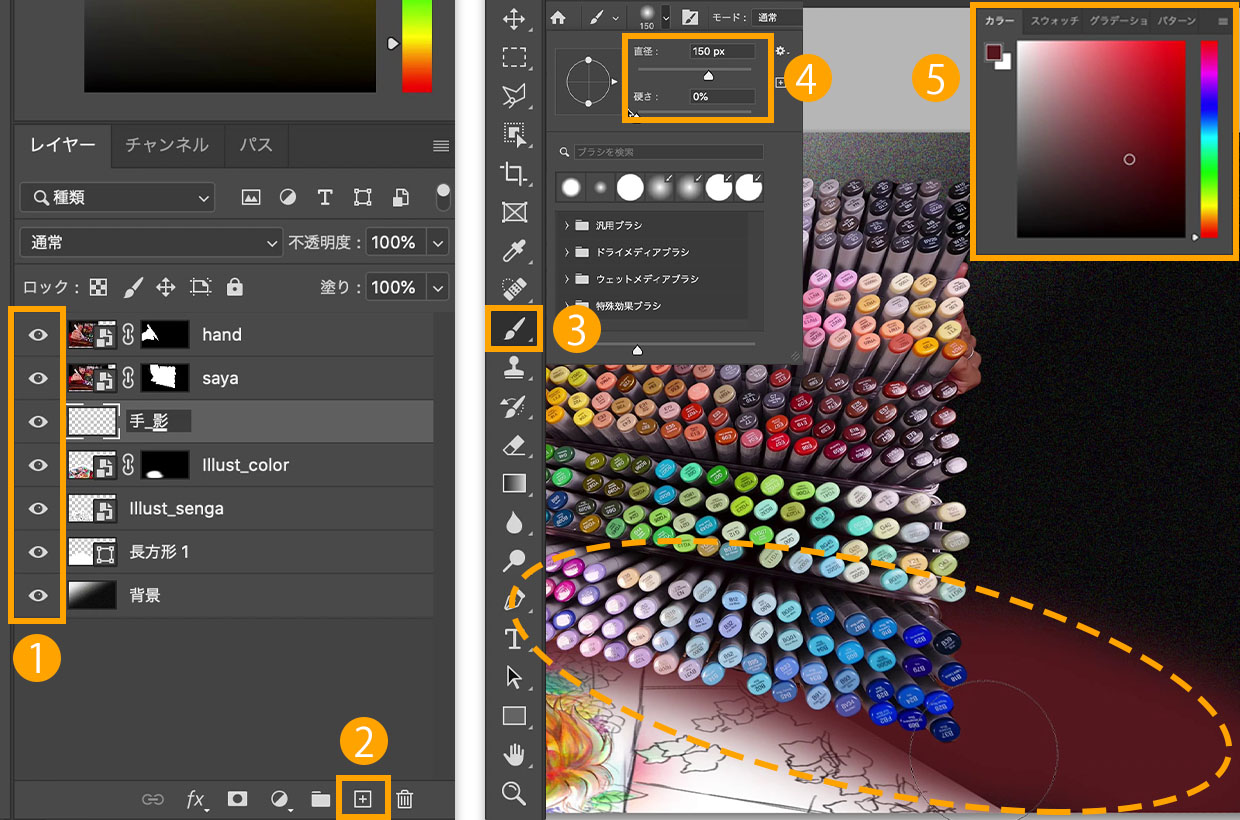Image resolution: width=1240 pixels, height=820 pixels.
Task: Click the 直径 slider handle
Action: click(708, 75)
